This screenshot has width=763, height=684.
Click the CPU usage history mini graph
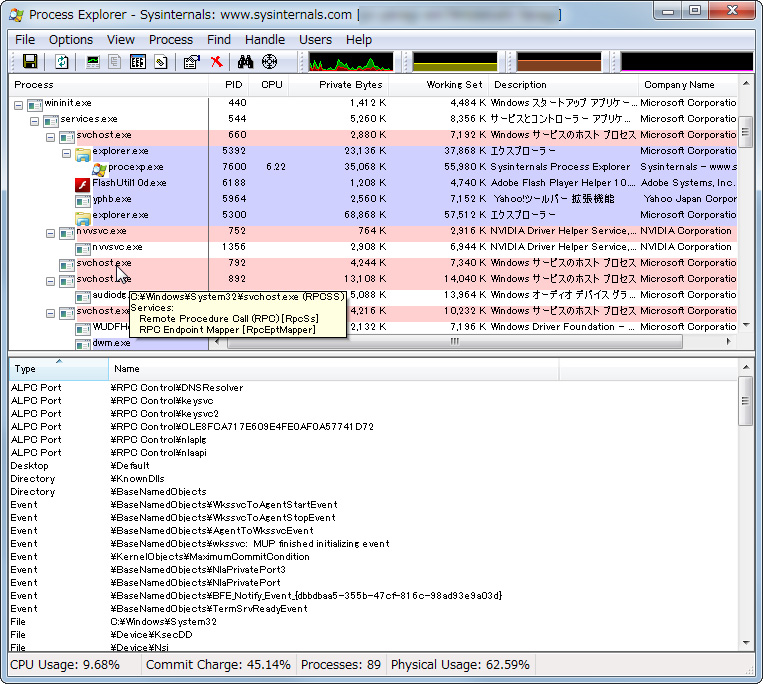click(351, 62)
